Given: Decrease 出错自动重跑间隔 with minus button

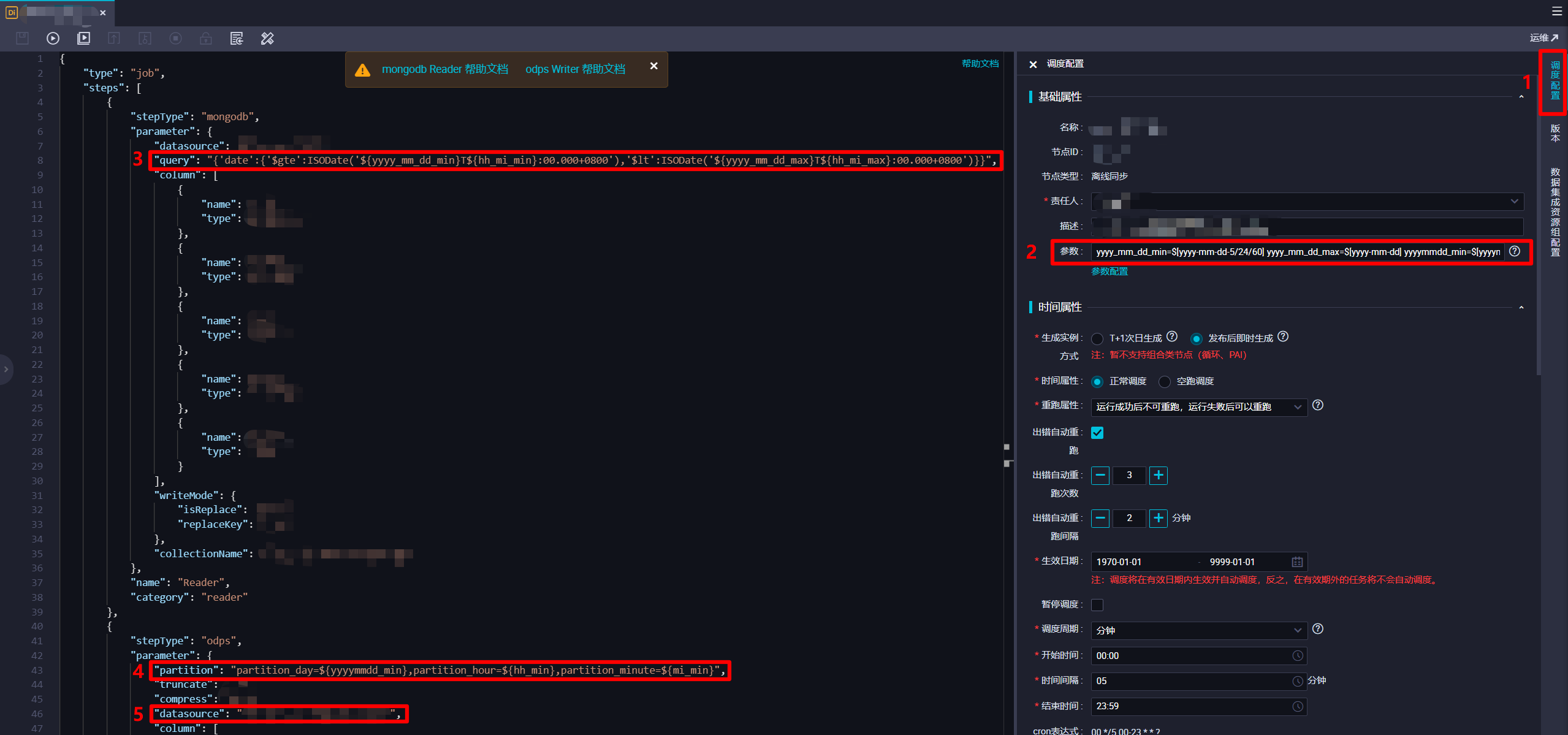Looking at the screenshot, I should (x=1100, y=518).
